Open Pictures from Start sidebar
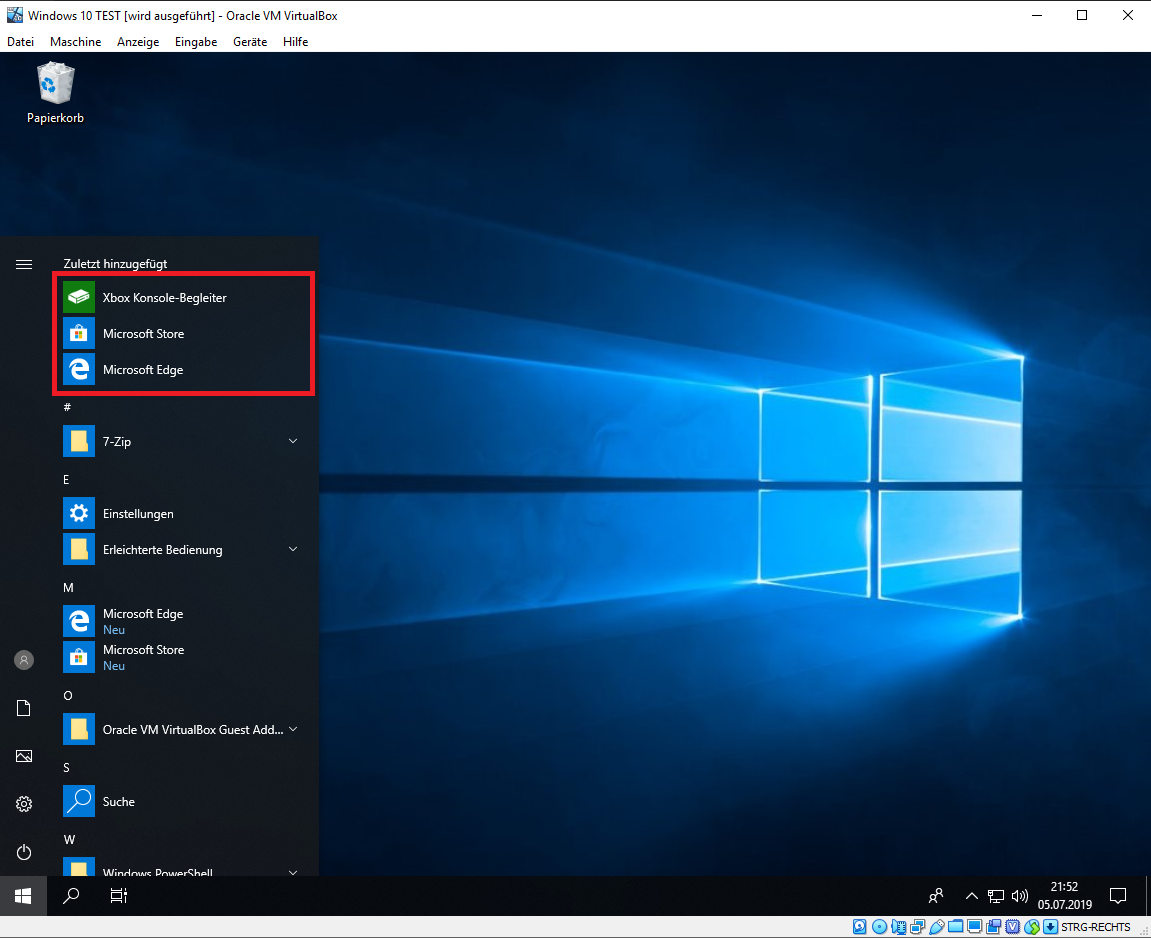Screen dimensions: 1151x938 click(23, 756)
